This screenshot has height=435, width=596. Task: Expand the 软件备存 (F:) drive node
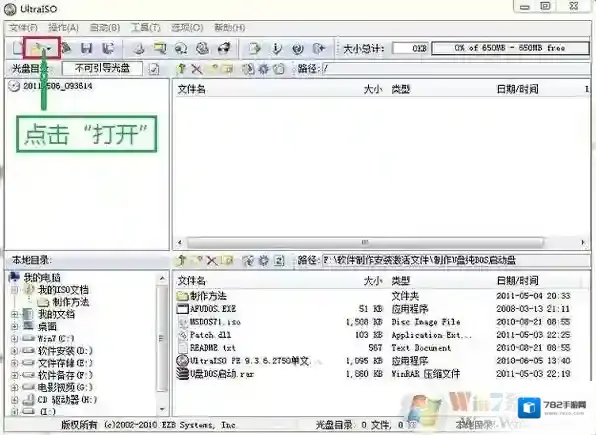14,375
